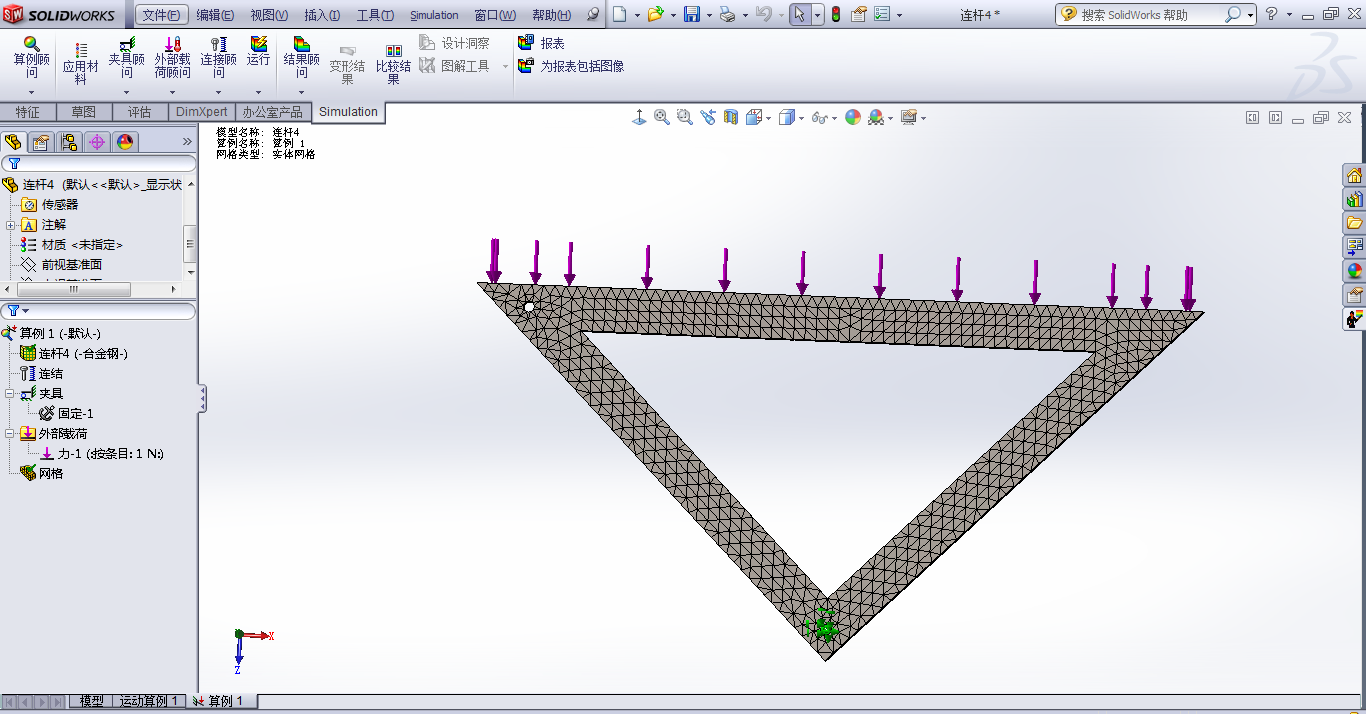Open the 外部载荷顾问 external loads advisor
Screen dimensions: 1366x714
[x=172, y=57]
